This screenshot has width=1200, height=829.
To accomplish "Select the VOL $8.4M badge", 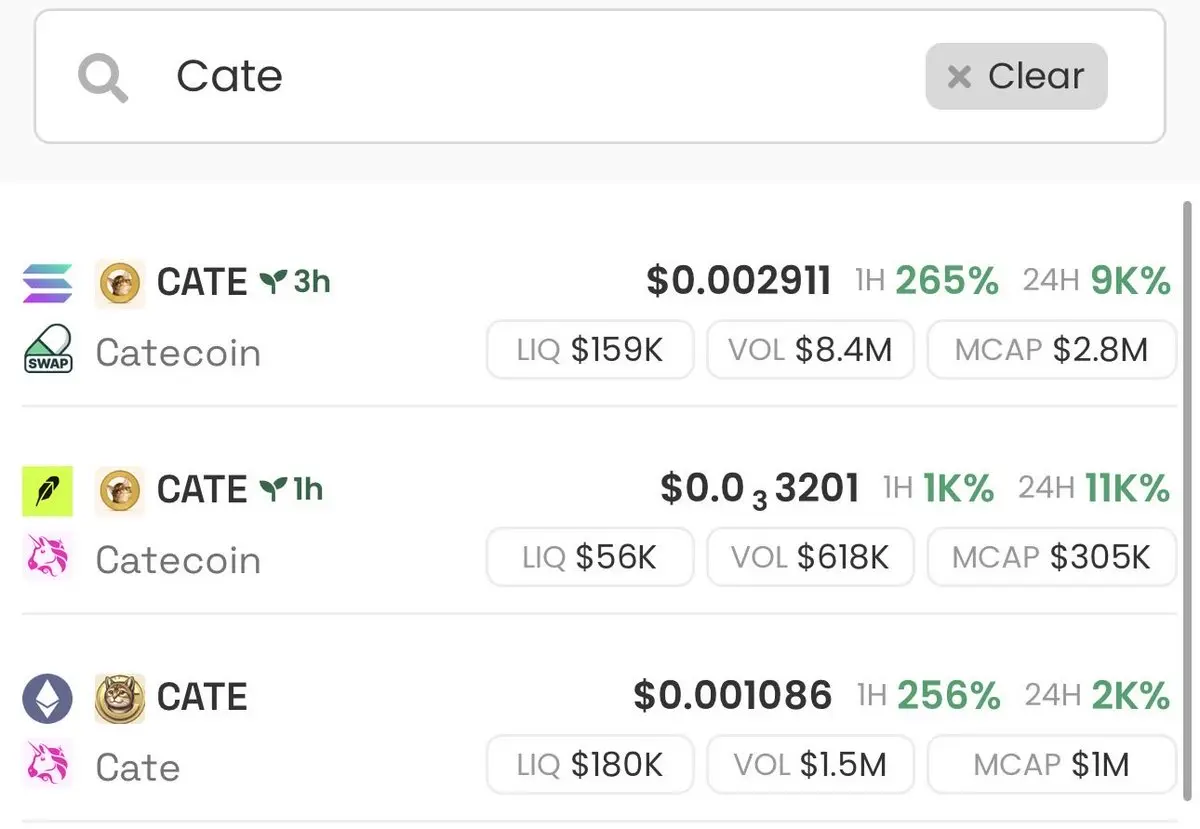I will [x=810, y=350].
